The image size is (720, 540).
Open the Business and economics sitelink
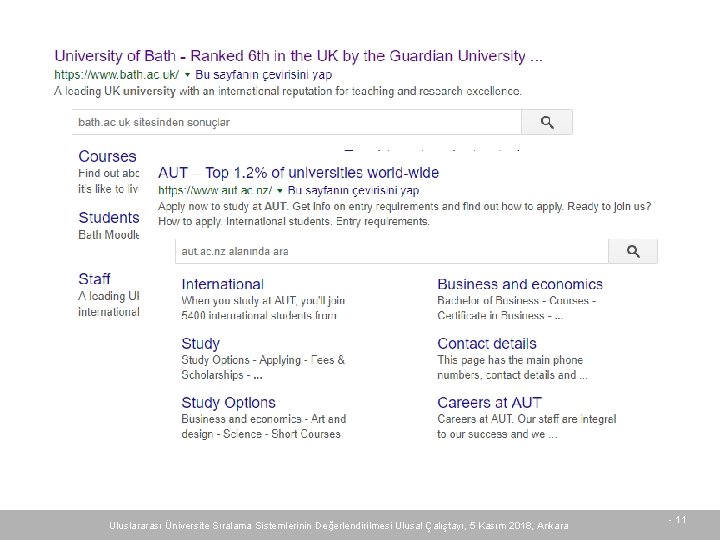(x=520, y=284)
